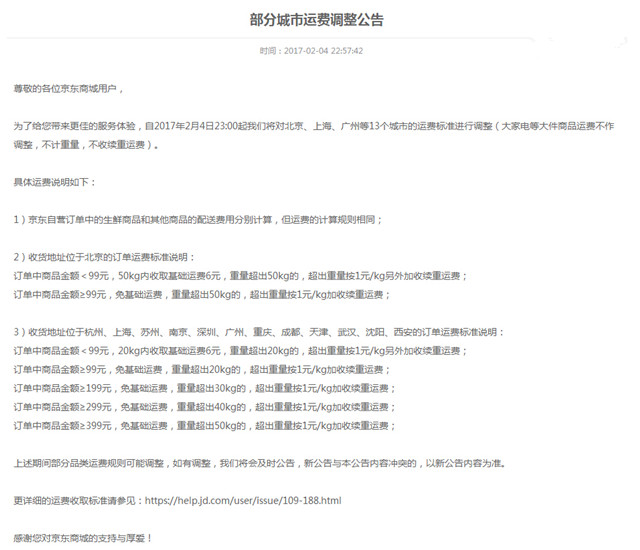Click the ≥99元 line with 重量超出20kg
The image size is (640, 550).
tap(202, 370)
